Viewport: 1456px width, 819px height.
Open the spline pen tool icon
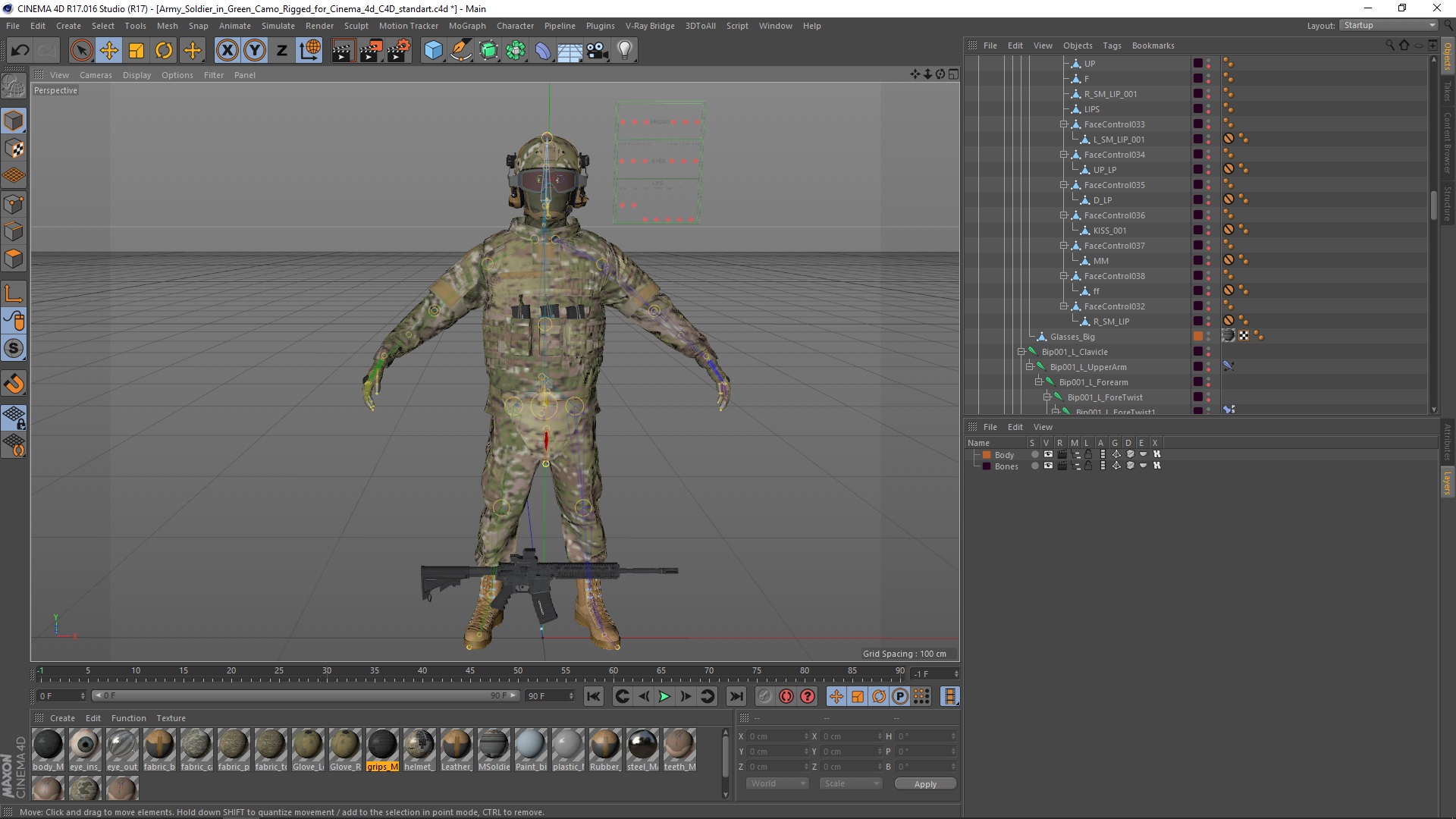pyautogui.click(x=461, y=51)
